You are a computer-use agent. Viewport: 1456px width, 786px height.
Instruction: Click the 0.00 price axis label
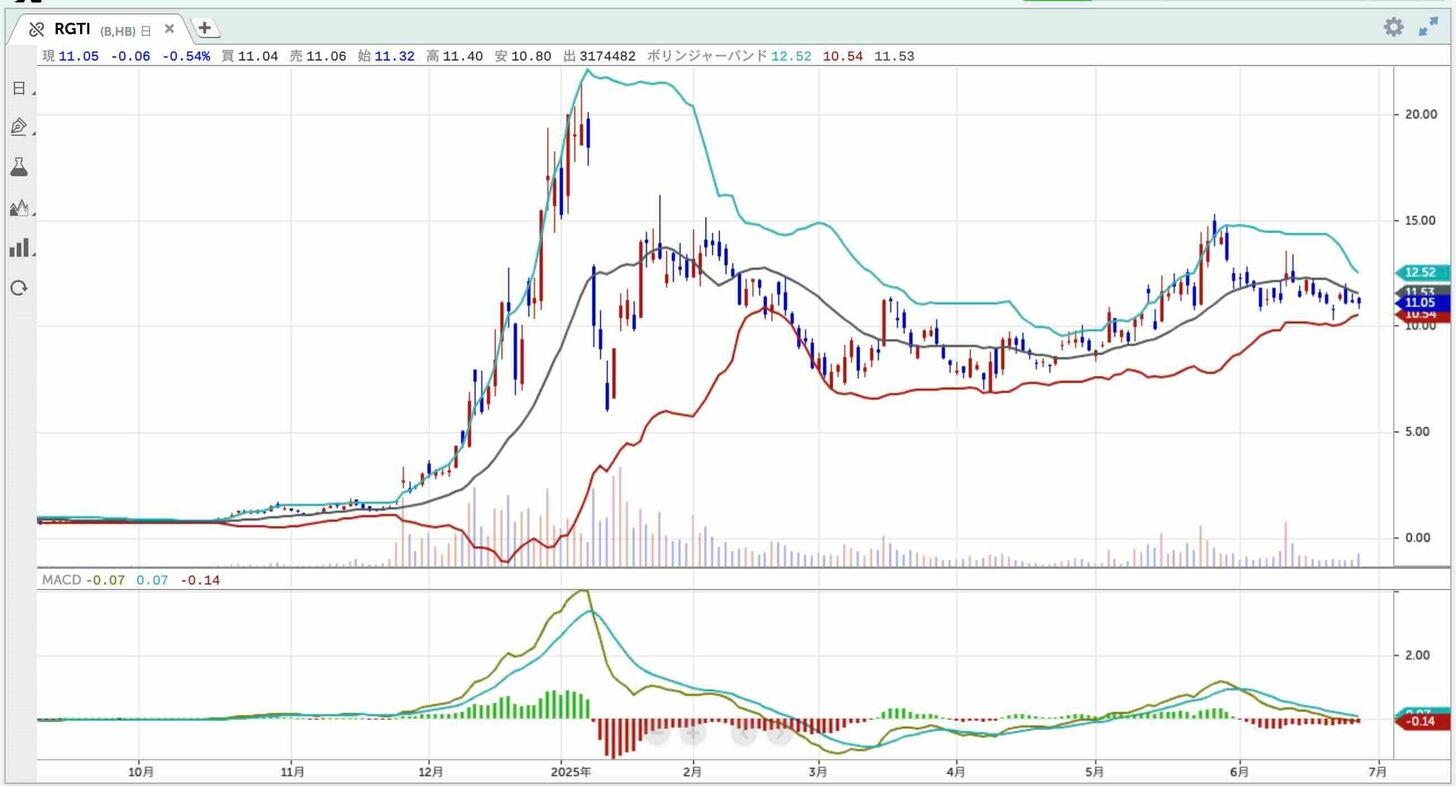click(1420, 538)
